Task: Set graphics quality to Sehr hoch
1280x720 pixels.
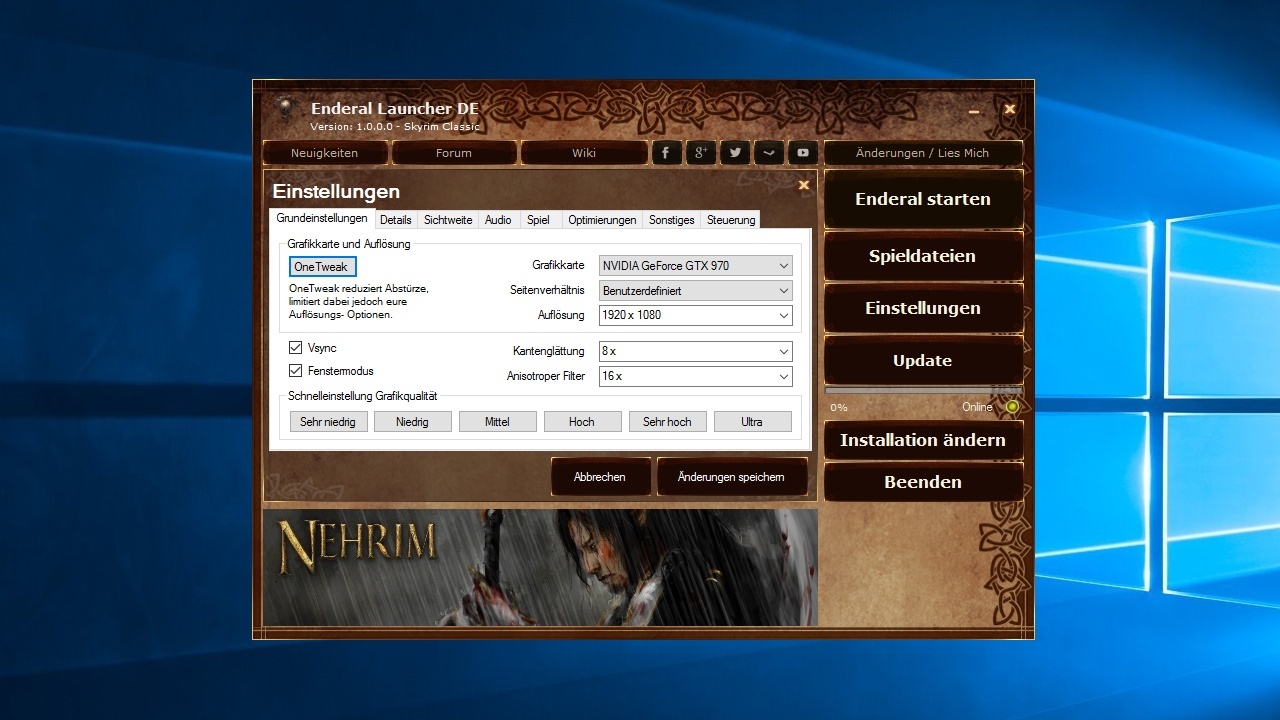Action: pos(667,422)
